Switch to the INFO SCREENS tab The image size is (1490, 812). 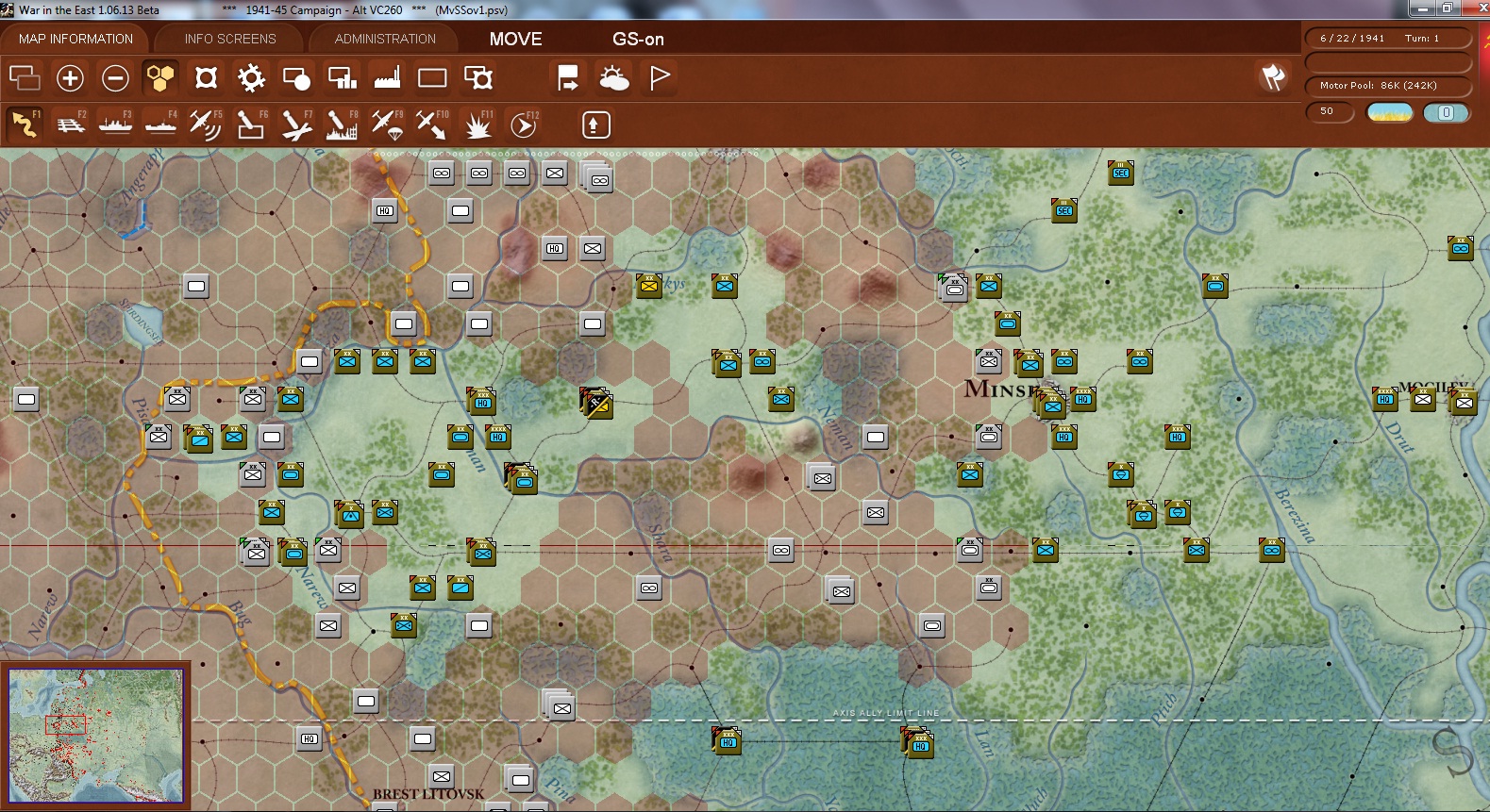(x=230, y=39)
